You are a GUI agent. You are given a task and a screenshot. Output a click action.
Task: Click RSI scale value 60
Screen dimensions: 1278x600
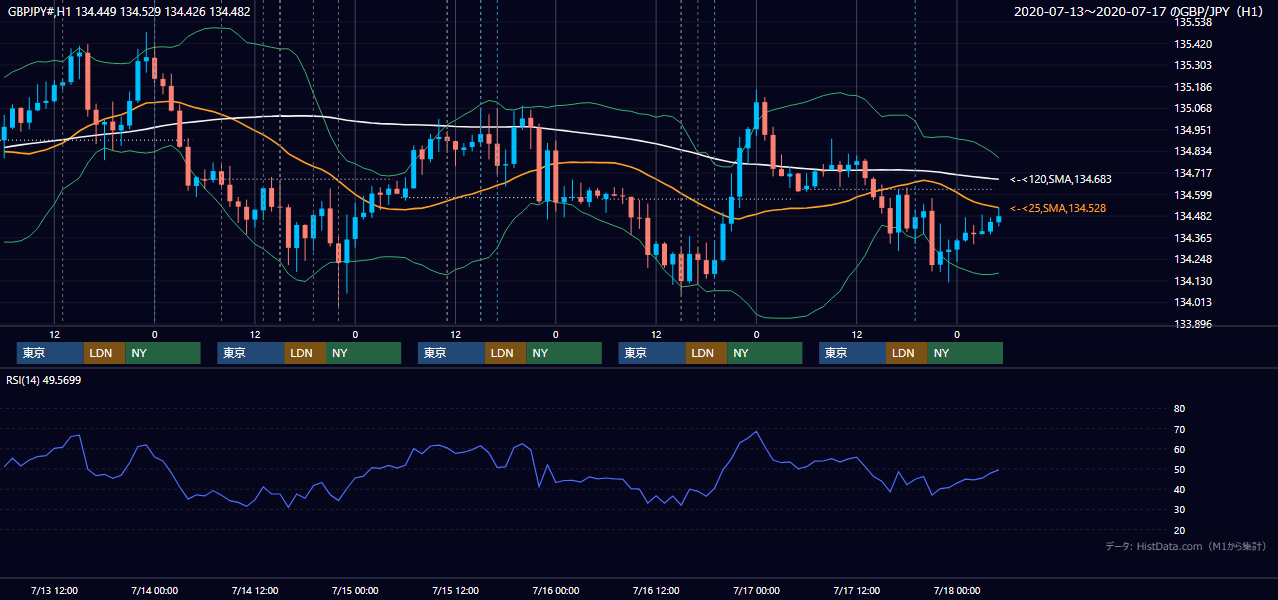1179,449
